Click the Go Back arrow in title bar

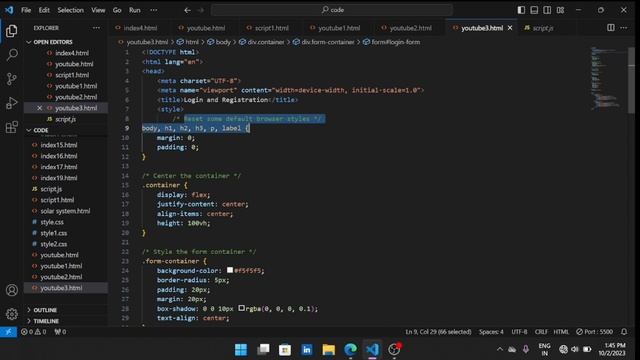coord(187,10)
